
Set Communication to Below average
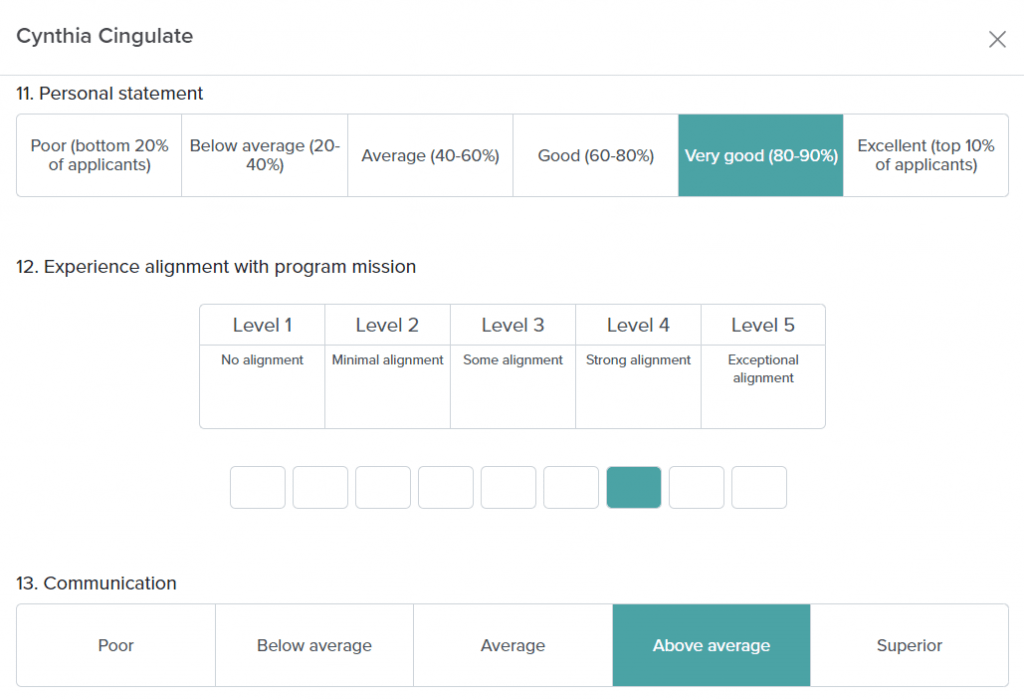314,645
